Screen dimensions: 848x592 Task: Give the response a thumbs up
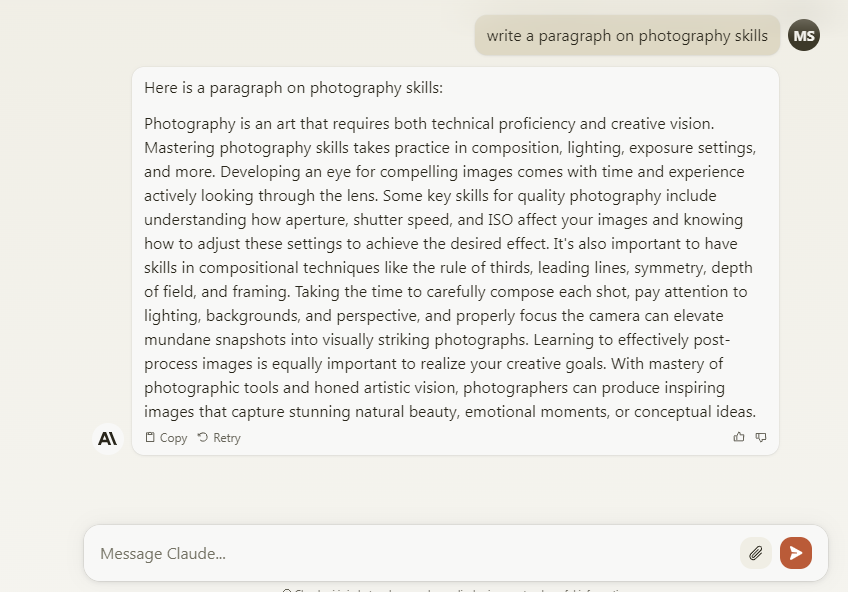coord(739,437)
